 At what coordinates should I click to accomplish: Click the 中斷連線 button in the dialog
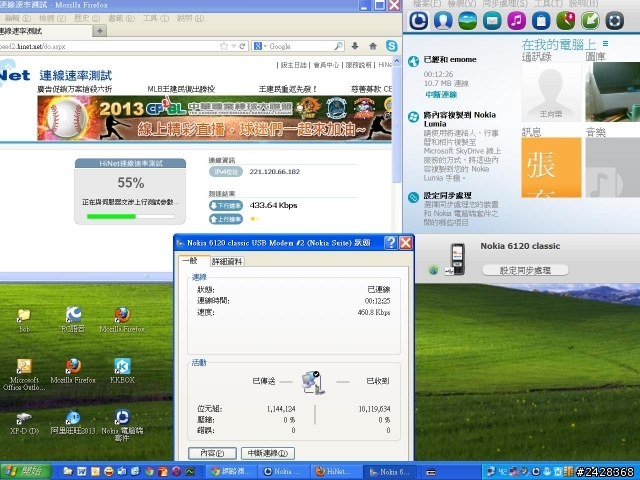tap(268, 453)
